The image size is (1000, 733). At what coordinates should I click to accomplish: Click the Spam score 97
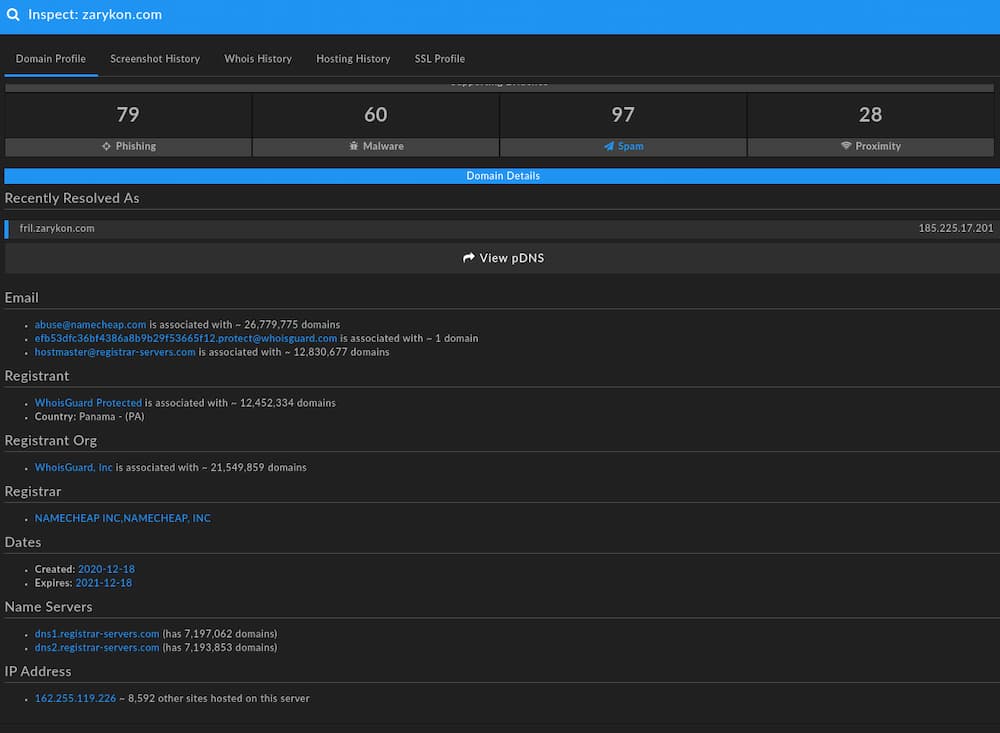click(623, 115)
